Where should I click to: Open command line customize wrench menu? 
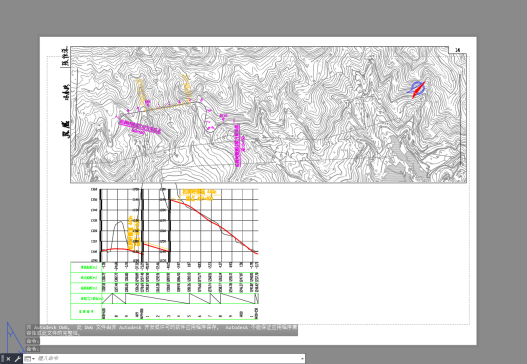(17, 359)
